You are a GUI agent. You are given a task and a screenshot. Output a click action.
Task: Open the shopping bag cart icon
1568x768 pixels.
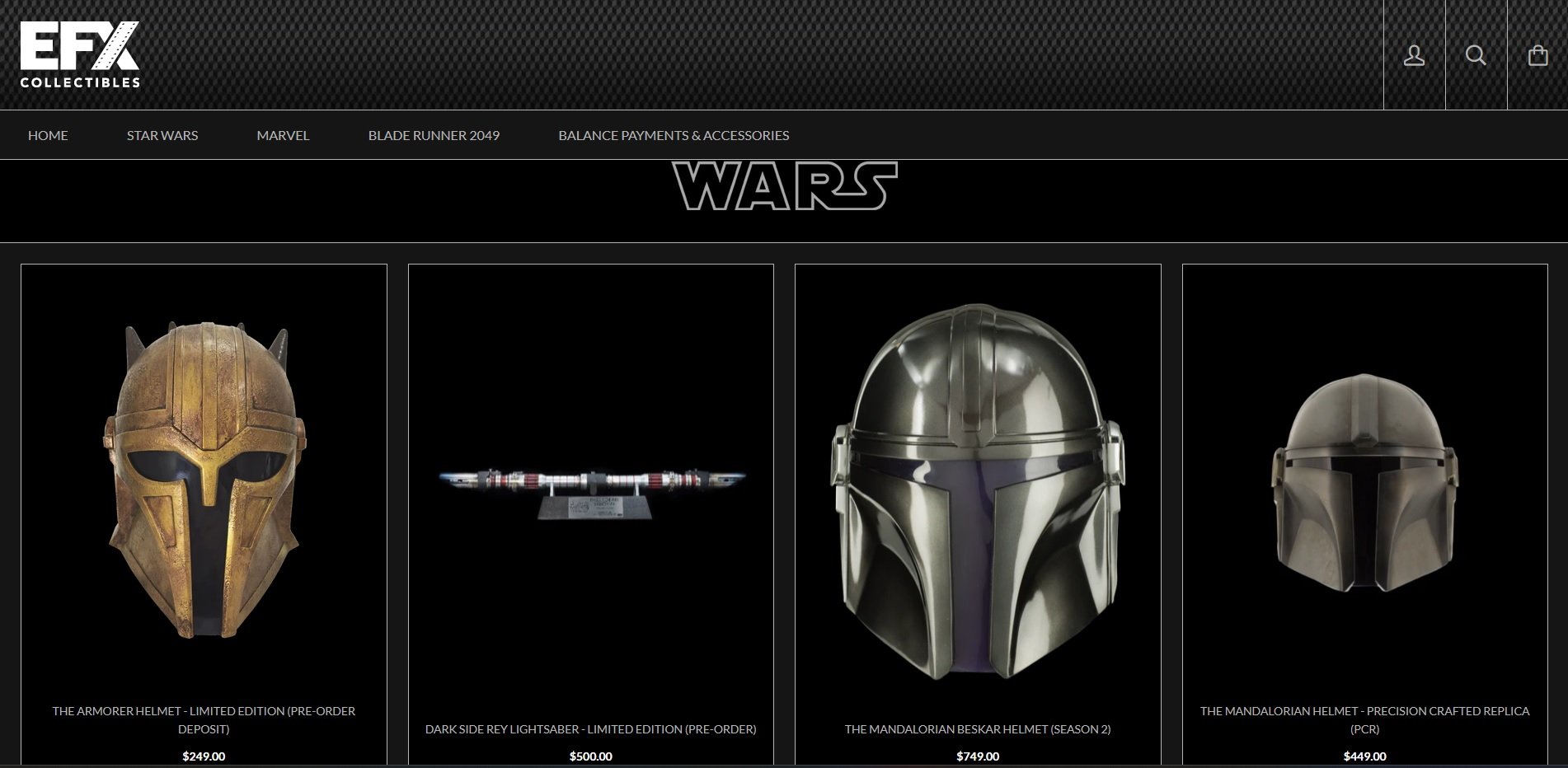(x=1537, y=55)
